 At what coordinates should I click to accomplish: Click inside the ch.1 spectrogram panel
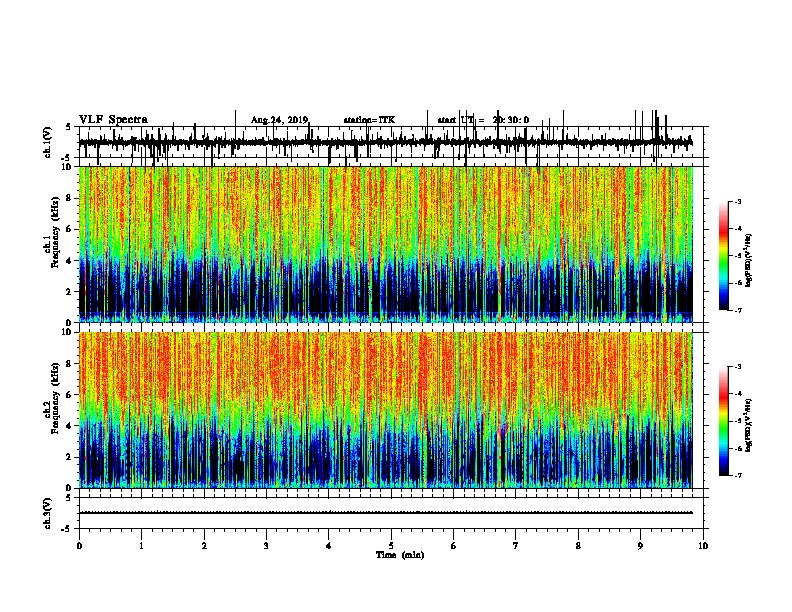tap(385, 244)
